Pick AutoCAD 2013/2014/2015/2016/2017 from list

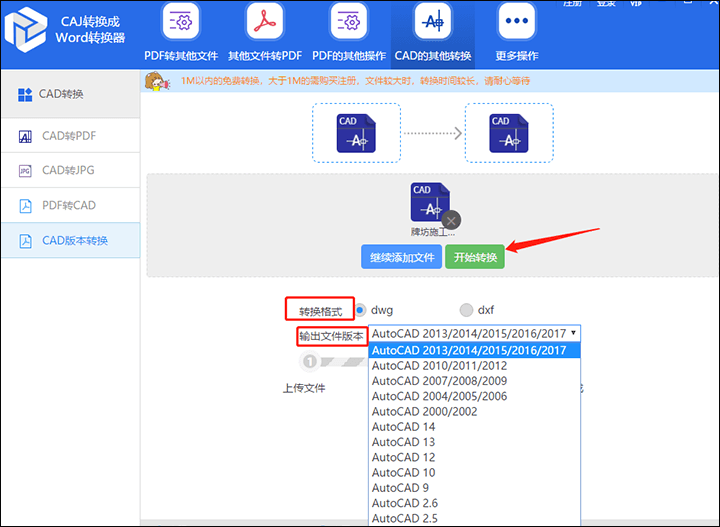coord(474,351)
